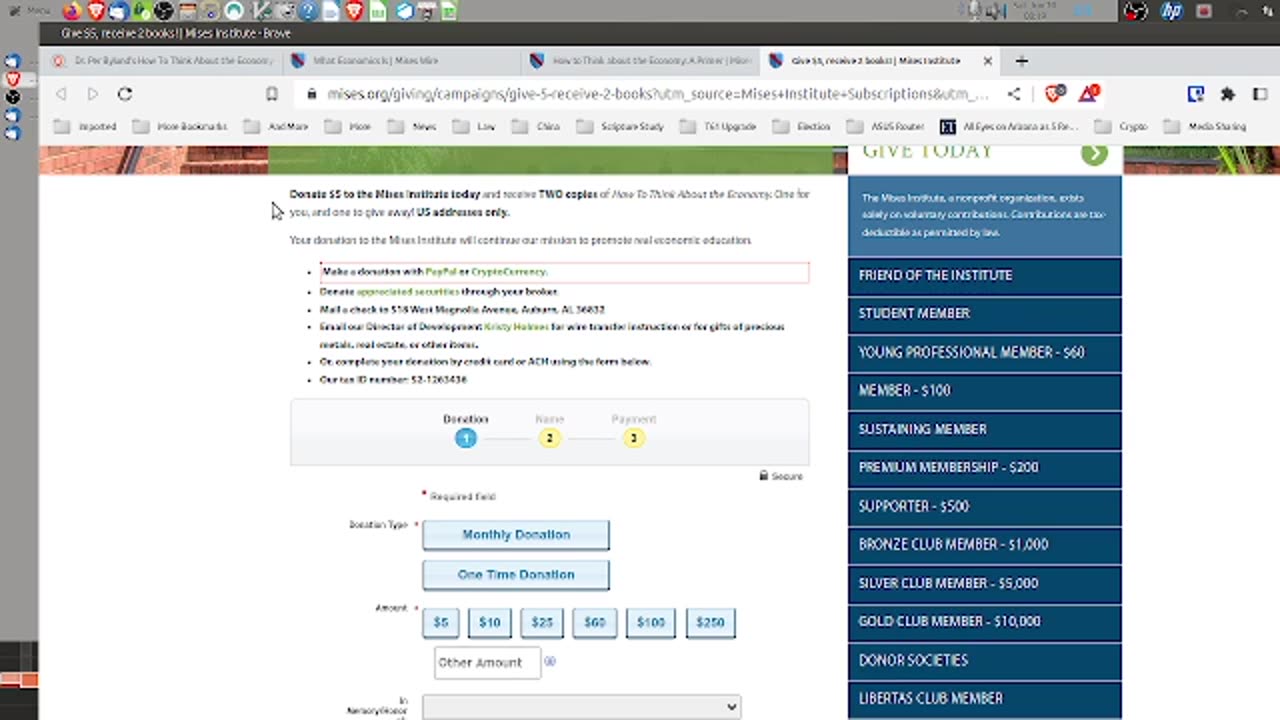The width and height of the screenshot is (1280, 720).
Task: Select the $100 amount
Action: point(651,622)
